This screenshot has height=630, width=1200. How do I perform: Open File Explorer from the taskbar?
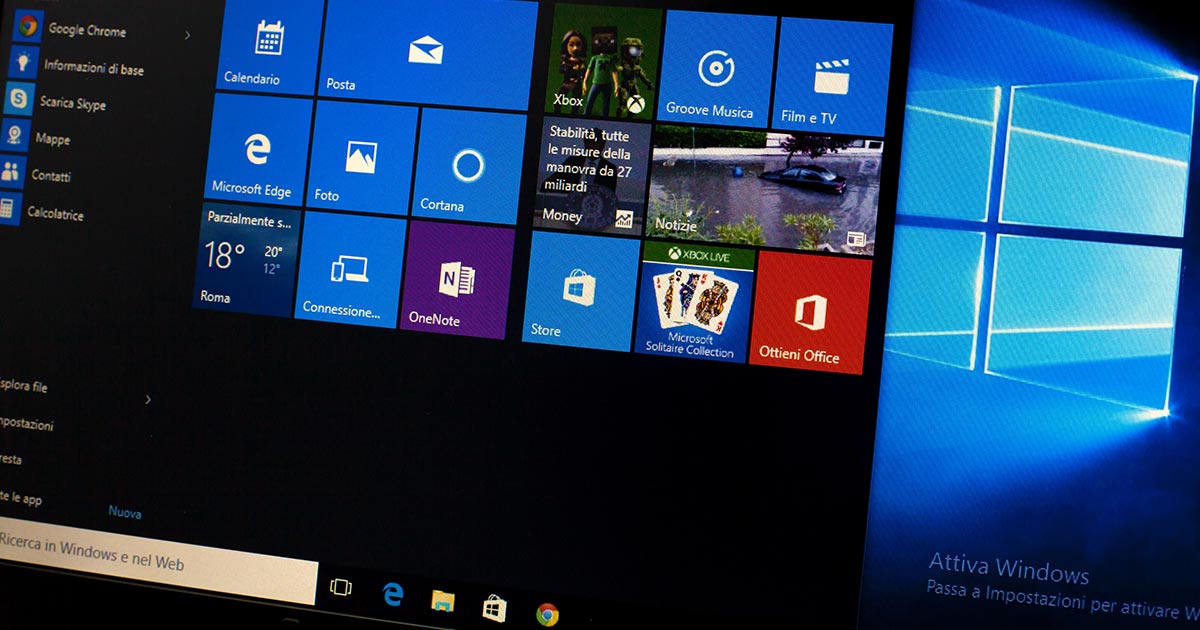tap(443, 601)
